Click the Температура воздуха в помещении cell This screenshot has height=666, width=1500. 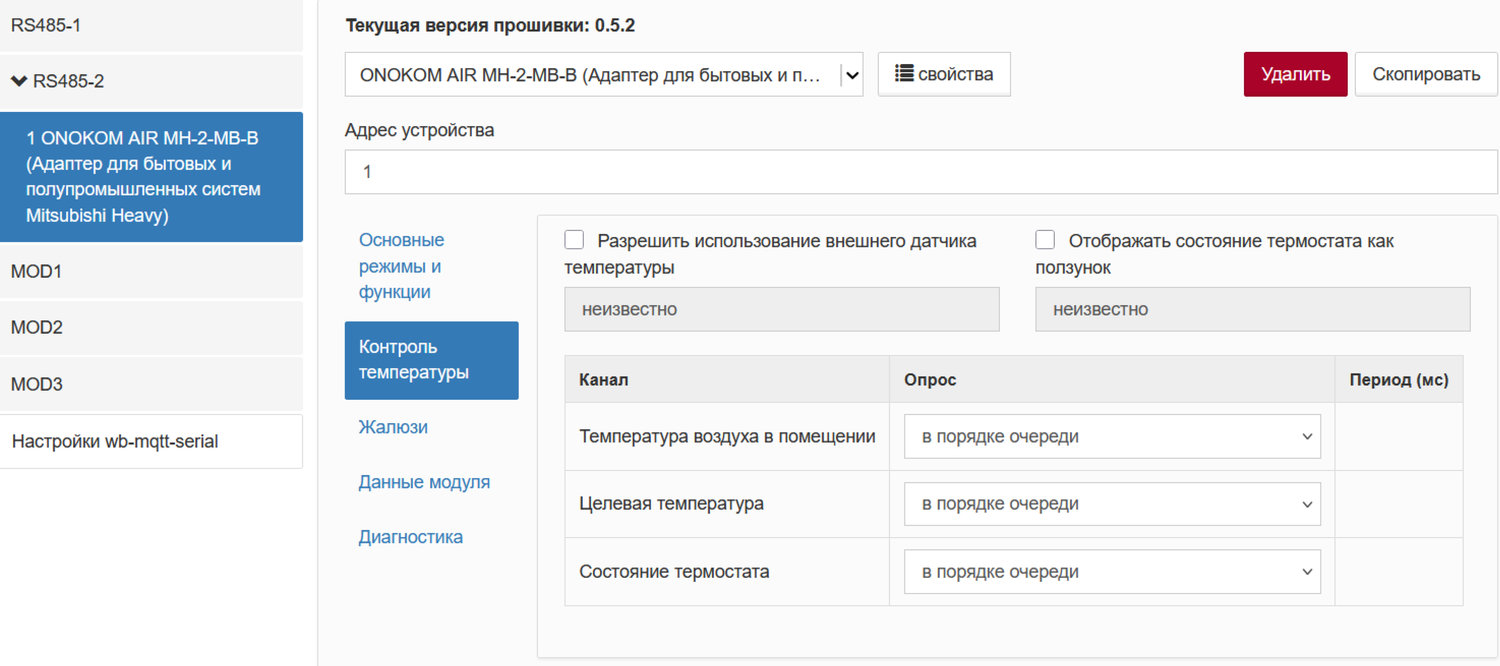click(727, 437)
